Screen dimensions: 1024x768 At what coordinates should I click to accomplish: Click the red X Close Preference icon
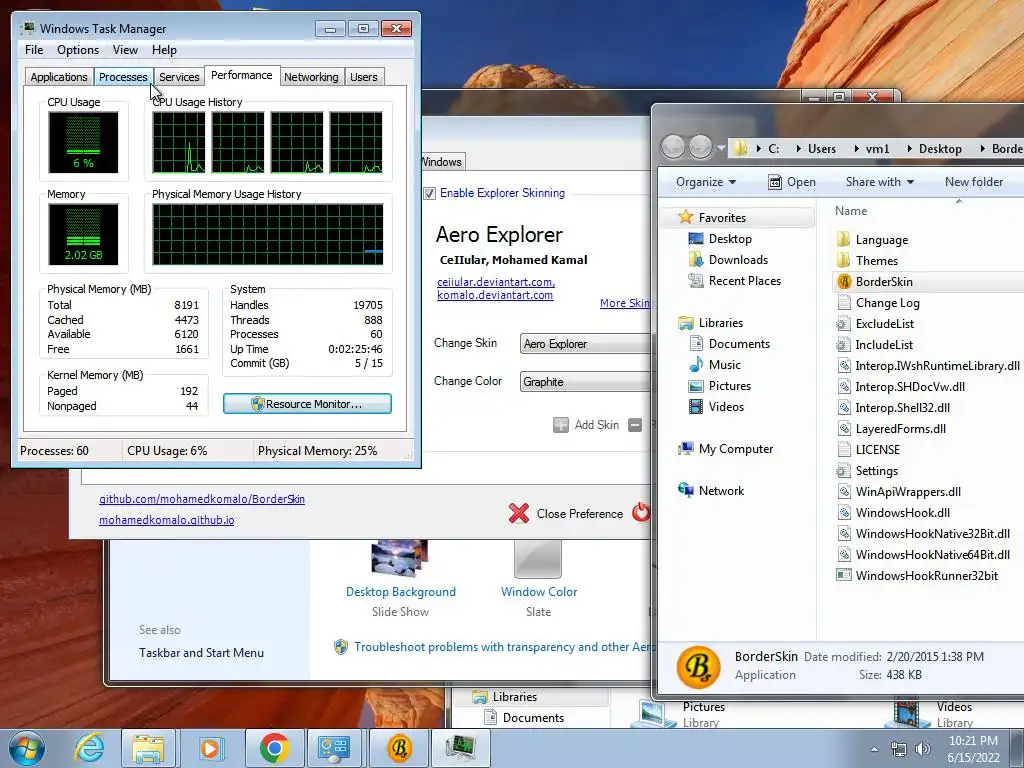pyautogui.click(x=519, y=513)
